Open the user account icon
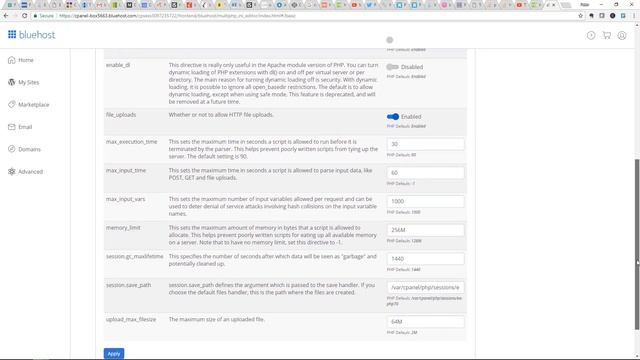 [x=622, y=36]
